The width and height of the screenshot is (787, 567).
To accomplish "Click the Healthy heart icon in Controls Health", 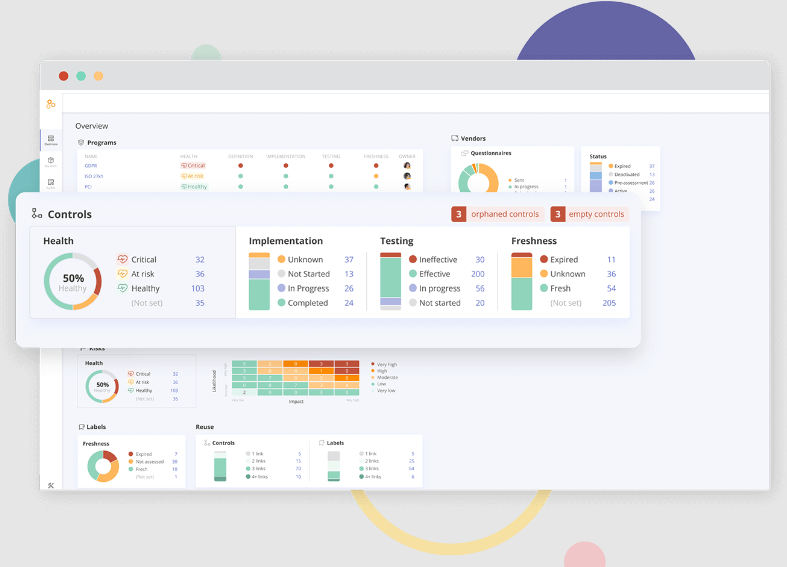I will (122, 288).
